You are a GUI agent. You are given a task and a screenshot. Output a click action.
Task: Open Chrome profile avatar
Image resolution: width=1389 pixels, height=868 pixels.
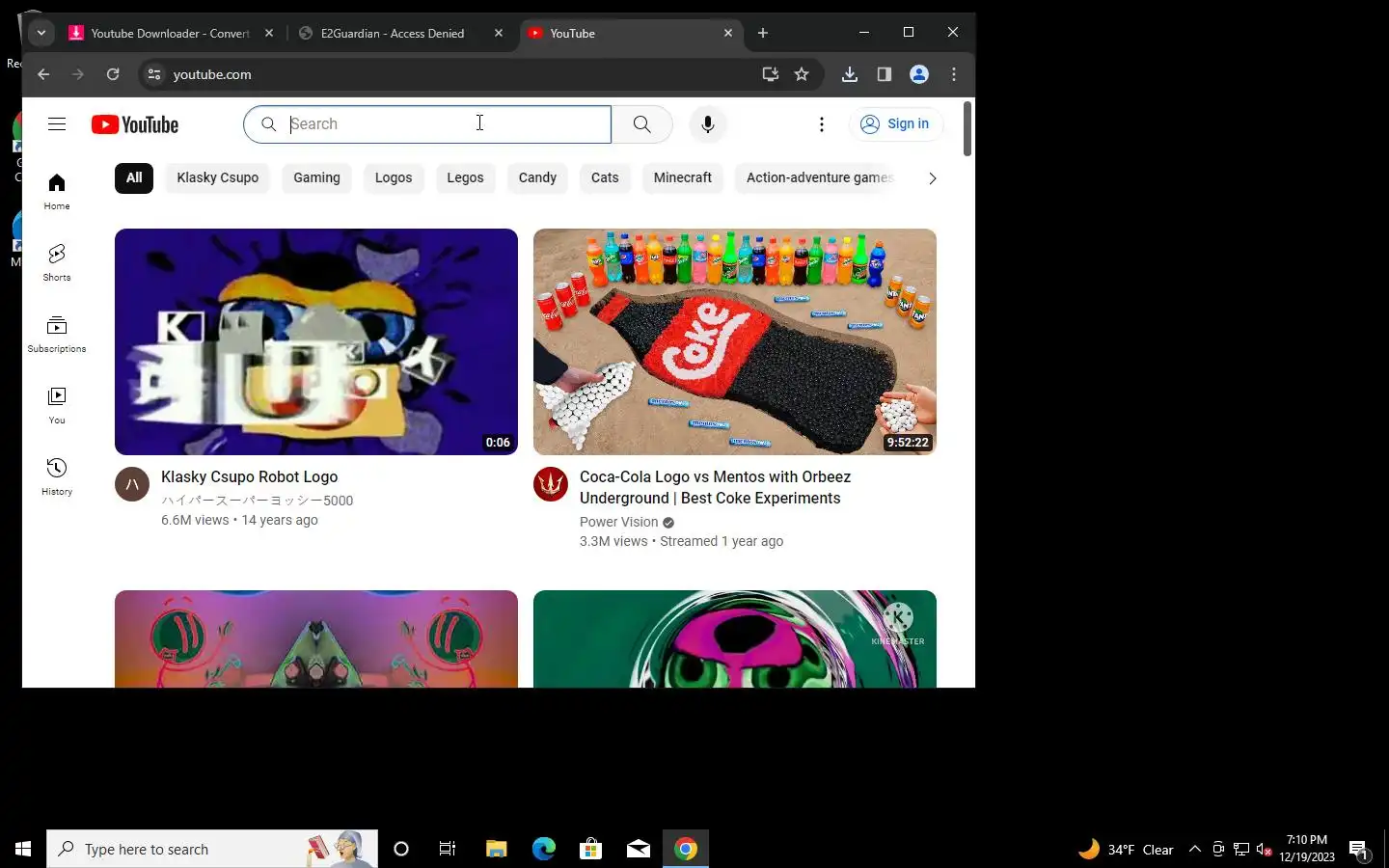point(919,74)
